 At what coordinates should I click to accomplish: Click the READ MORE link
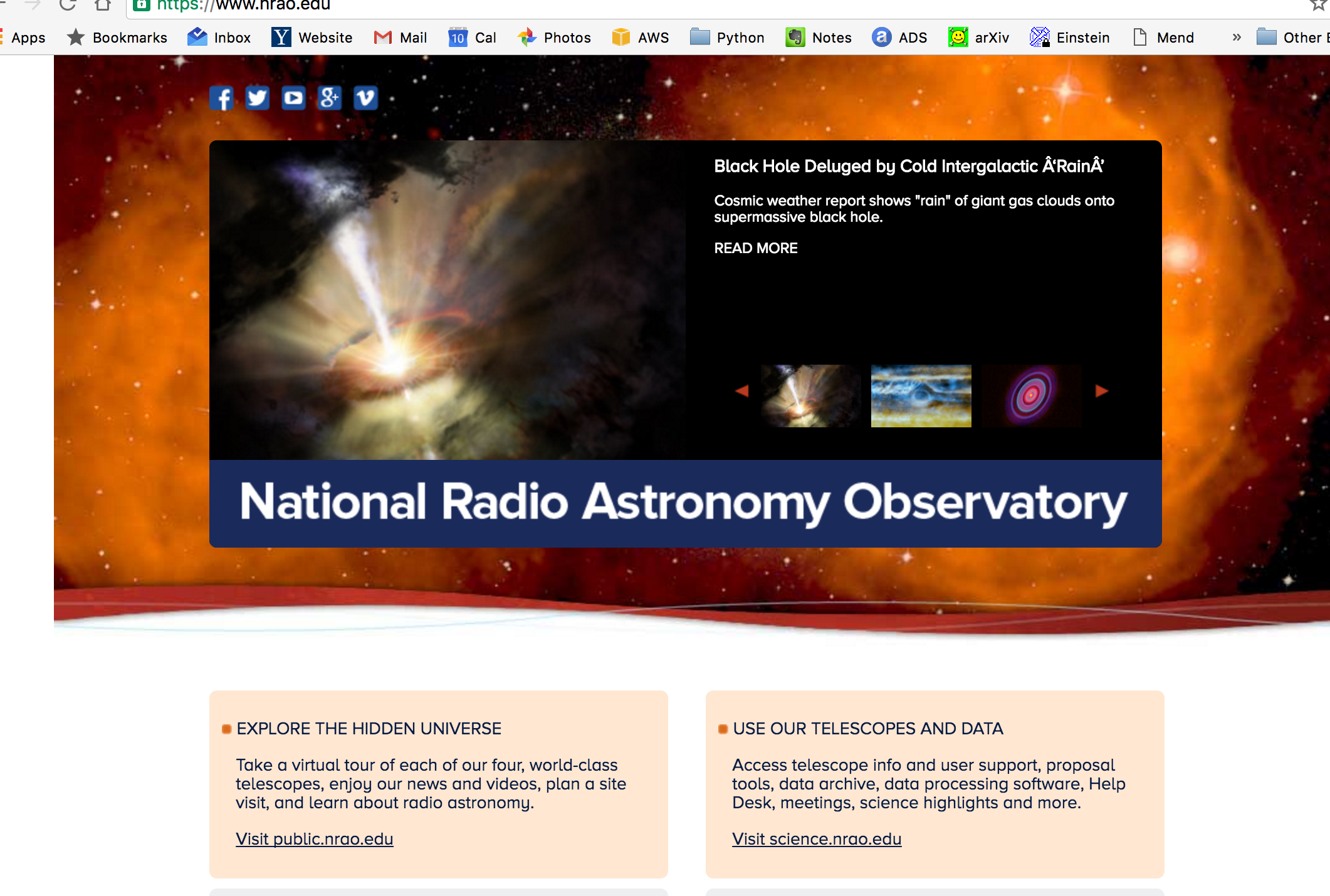pyautogui.click(x=756, y=248)
